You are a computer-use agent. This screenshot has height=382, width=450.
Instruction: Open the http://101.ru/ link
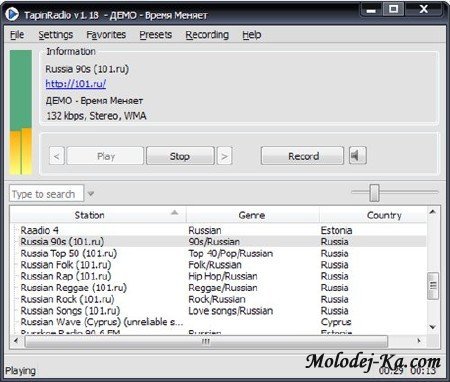tap(76, 84)
